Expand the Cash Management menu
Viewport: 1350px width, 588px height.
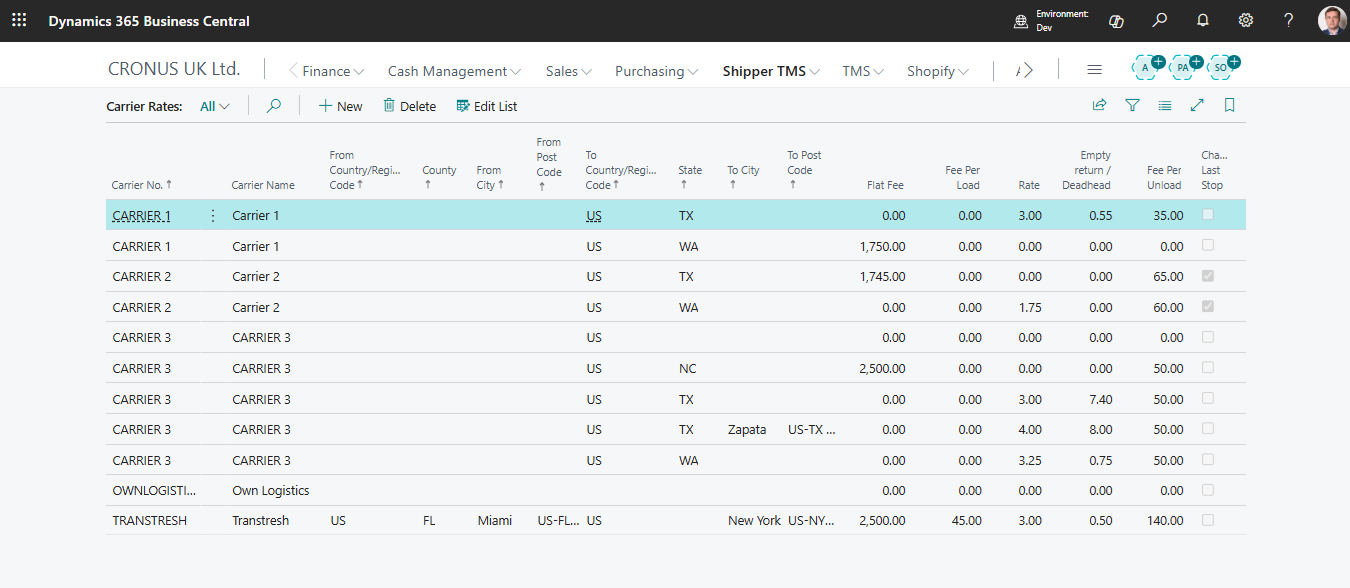pos(454,71)
